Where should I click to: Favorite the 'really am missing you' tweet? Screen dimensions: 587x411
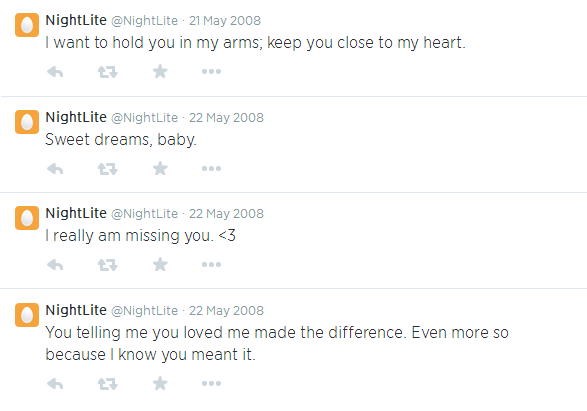pyautogui.click(x=160, y=264)
